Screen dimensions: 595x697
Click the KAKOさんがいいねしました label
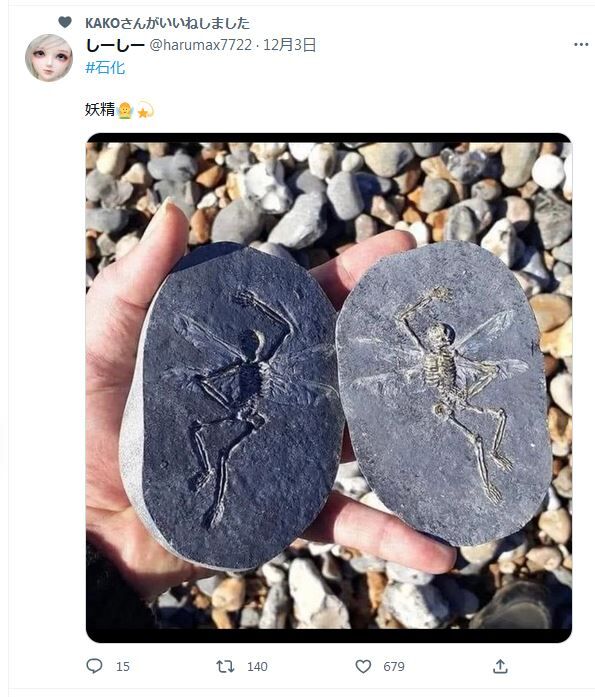click(x=168, y=23)
